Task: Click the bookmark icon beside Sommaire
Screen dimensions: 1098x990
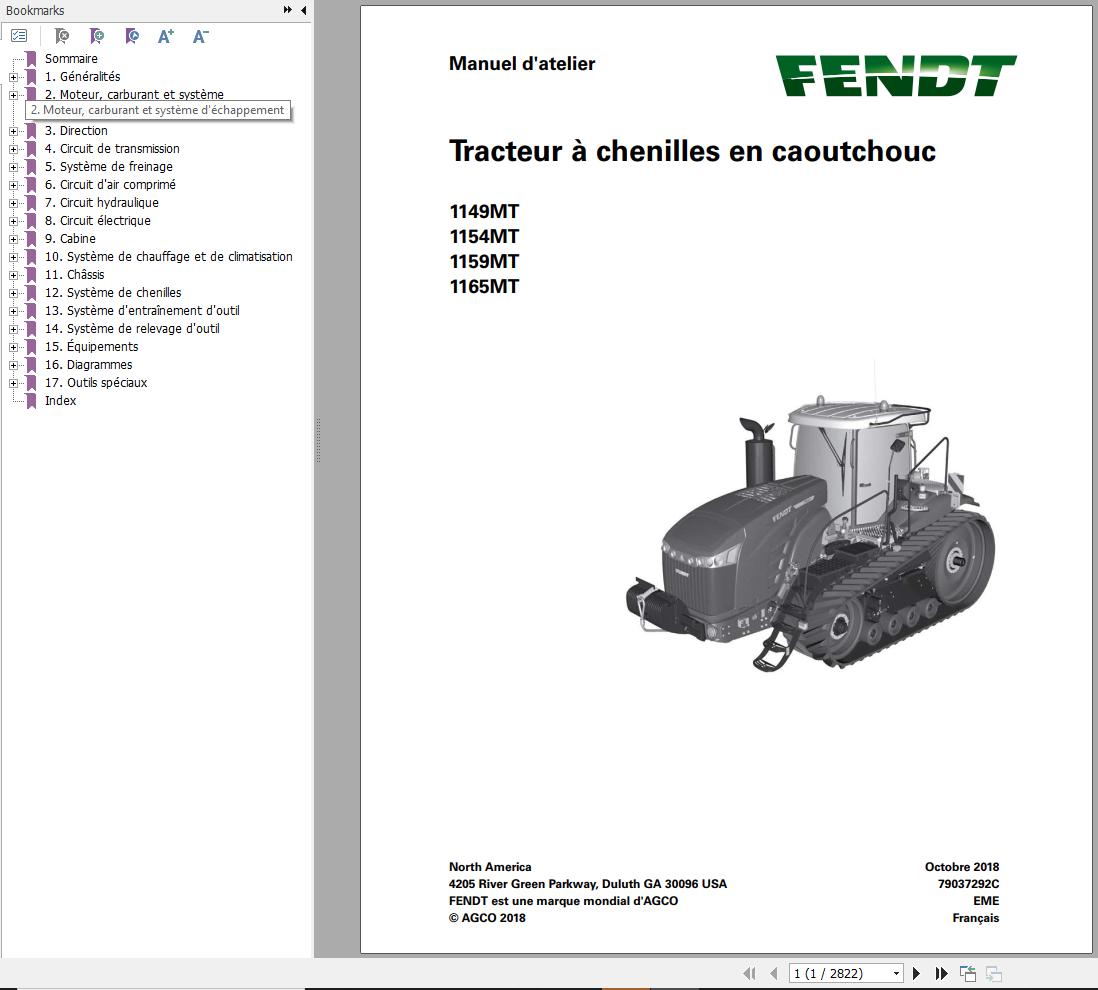Action: [31, 59]
